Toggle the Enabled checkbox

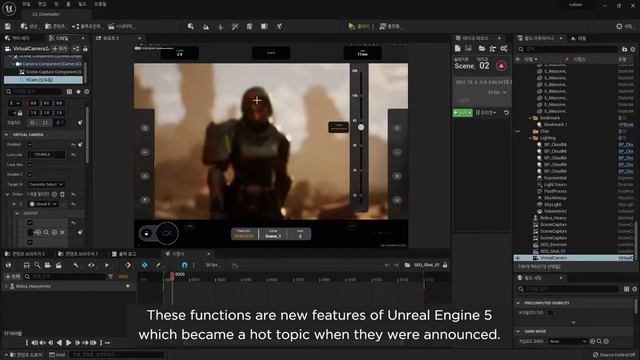(x=30, y=144)
